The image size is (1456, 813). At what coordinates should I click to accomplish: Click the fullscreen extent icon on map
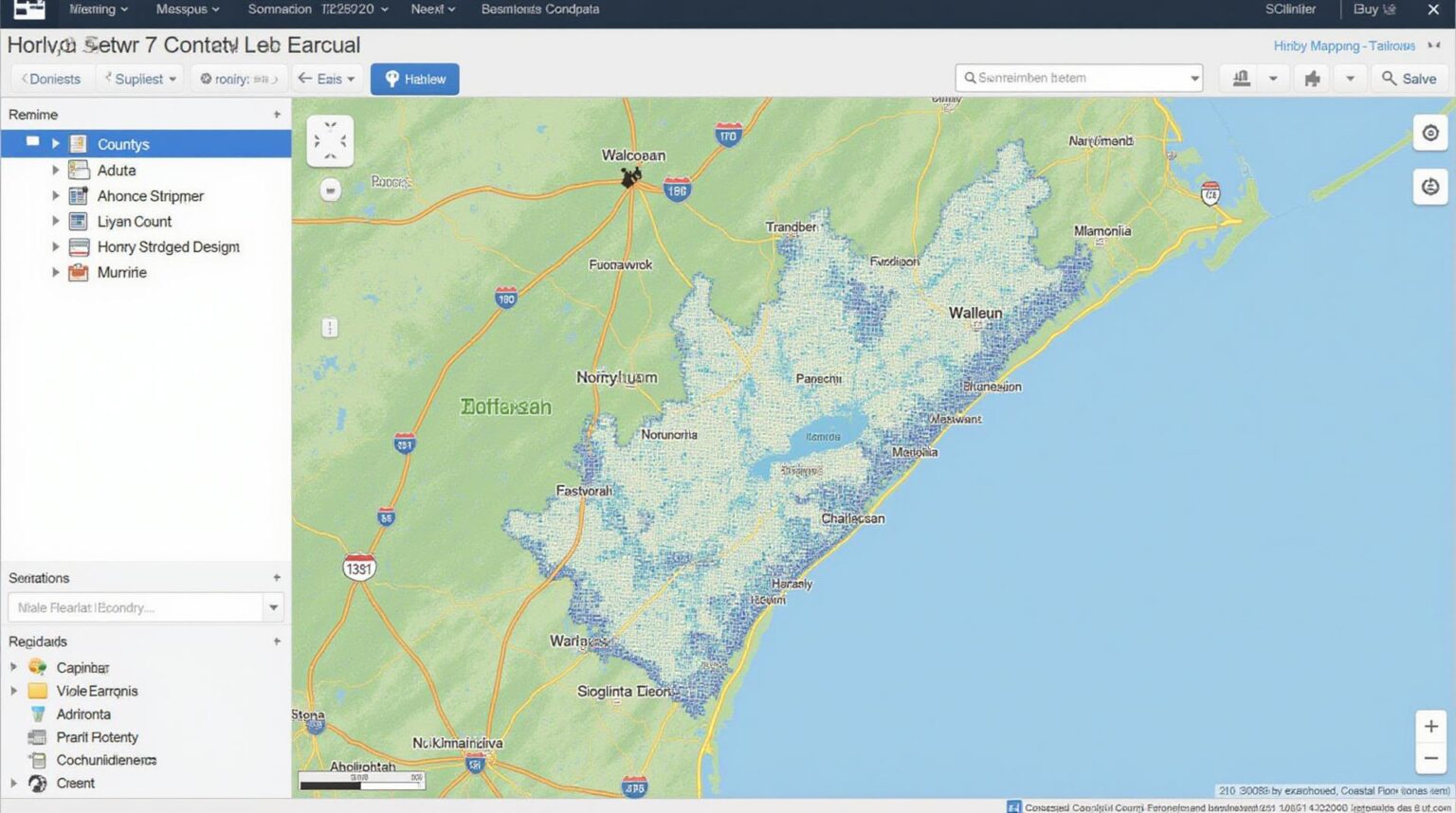tap(330, 141)
